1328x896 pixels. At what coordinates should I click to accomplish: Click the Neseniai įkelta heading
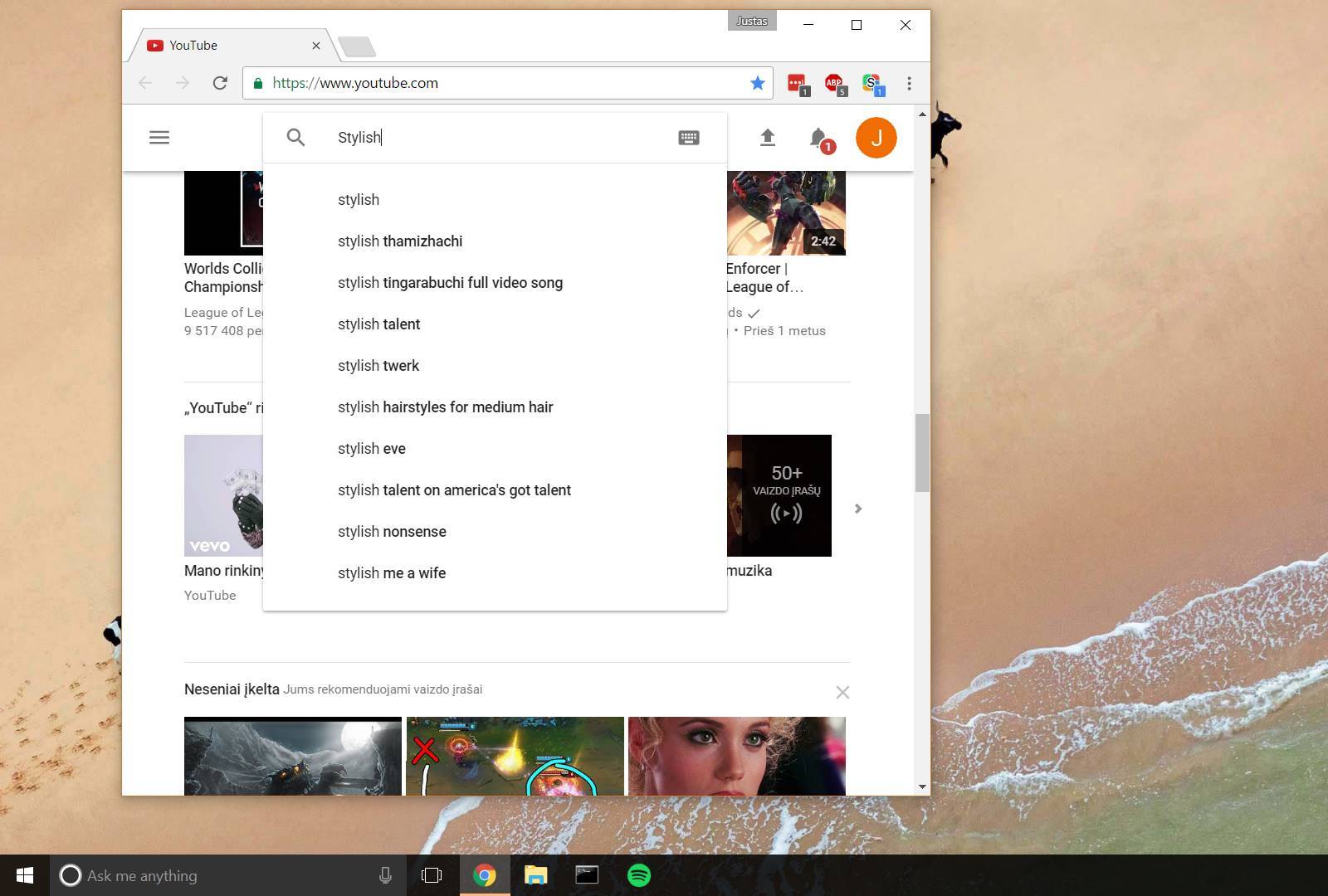232,689
